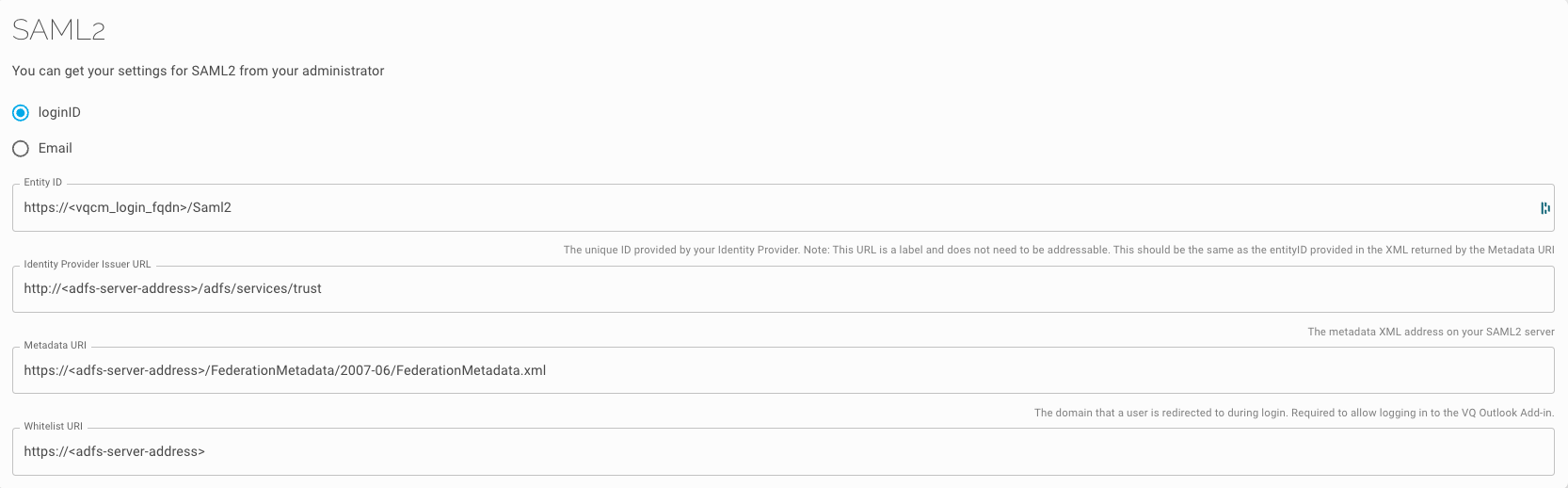Select the Email radio button

(21, 149)
